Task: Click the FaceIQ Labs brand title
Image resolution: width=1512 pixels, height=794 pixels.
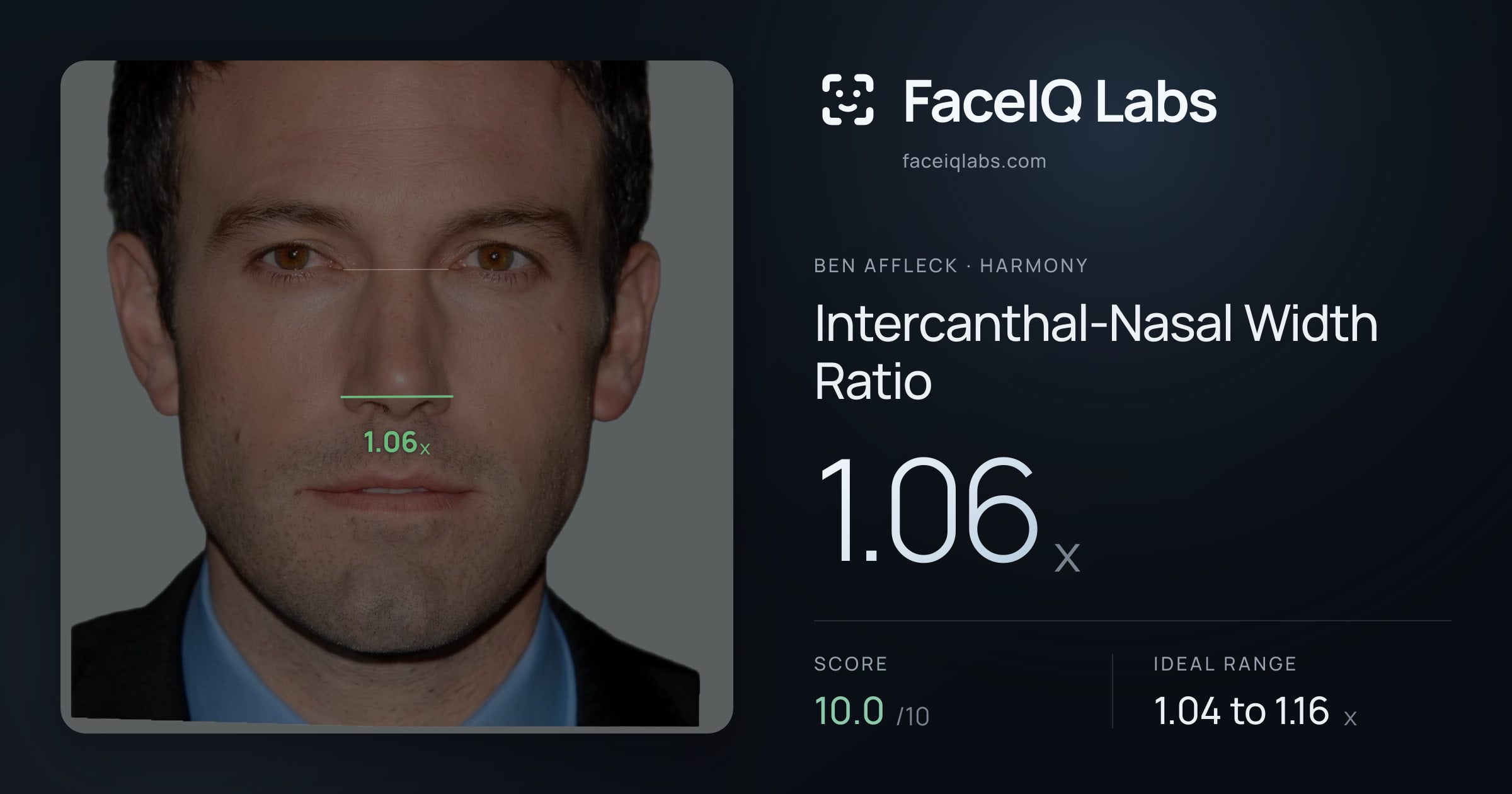Action: (x=1060, y=101)
